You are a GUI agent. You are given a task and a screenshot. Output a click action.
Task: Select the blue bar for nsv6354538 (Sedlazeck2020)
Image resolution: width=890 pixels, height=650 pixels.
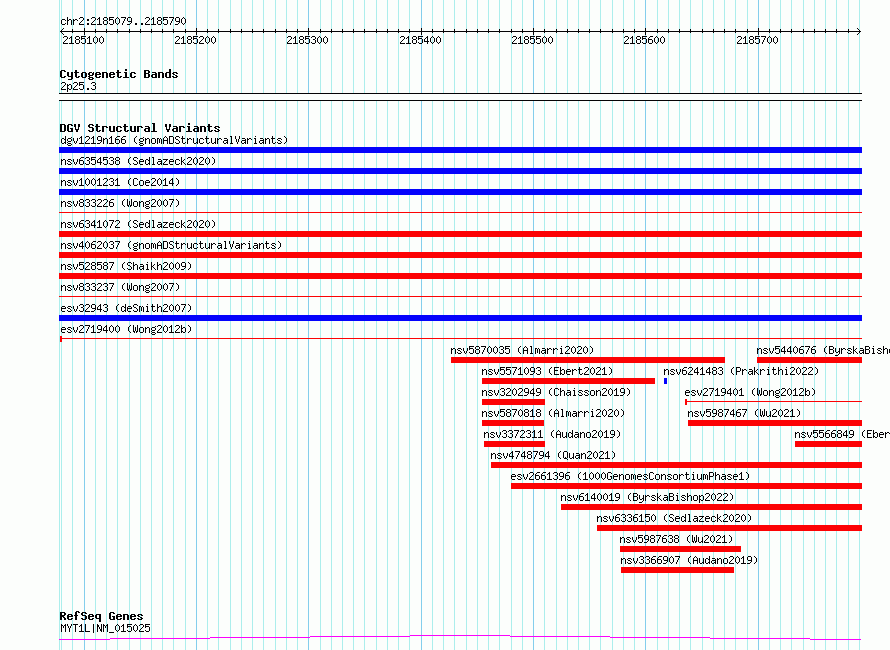460,171
